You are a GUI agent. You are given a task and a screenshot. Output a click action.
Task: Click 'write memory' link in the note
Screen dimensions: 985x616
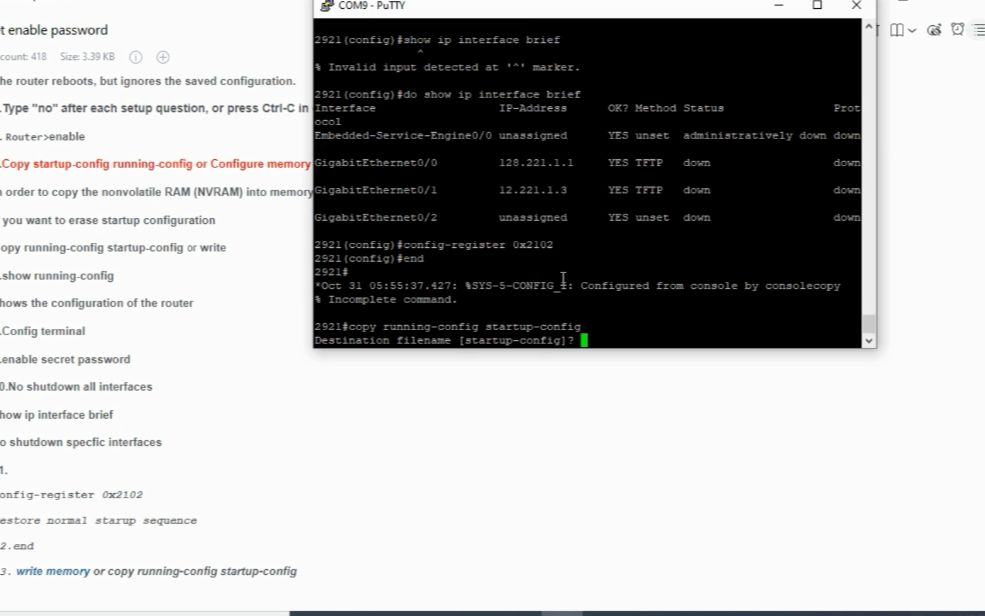(x=53, y=571)
